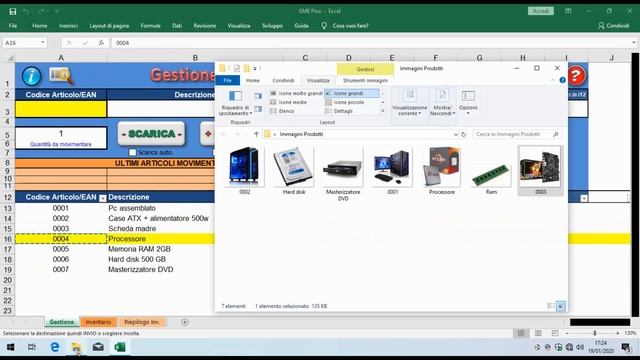Viewport: 640px width, 360px height.
Task: Switch to the Inventario sheet tab
Action: pos(98,322)
